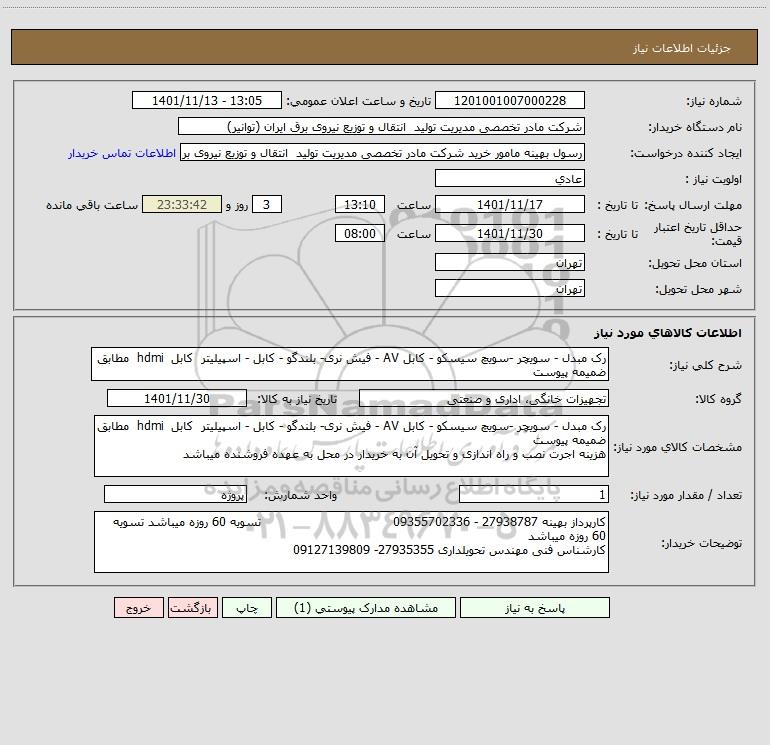The width and height of the screenshot is (770, 745).
Task: Click the نام دستگاه خریدار field
Action: click(381, 126)
